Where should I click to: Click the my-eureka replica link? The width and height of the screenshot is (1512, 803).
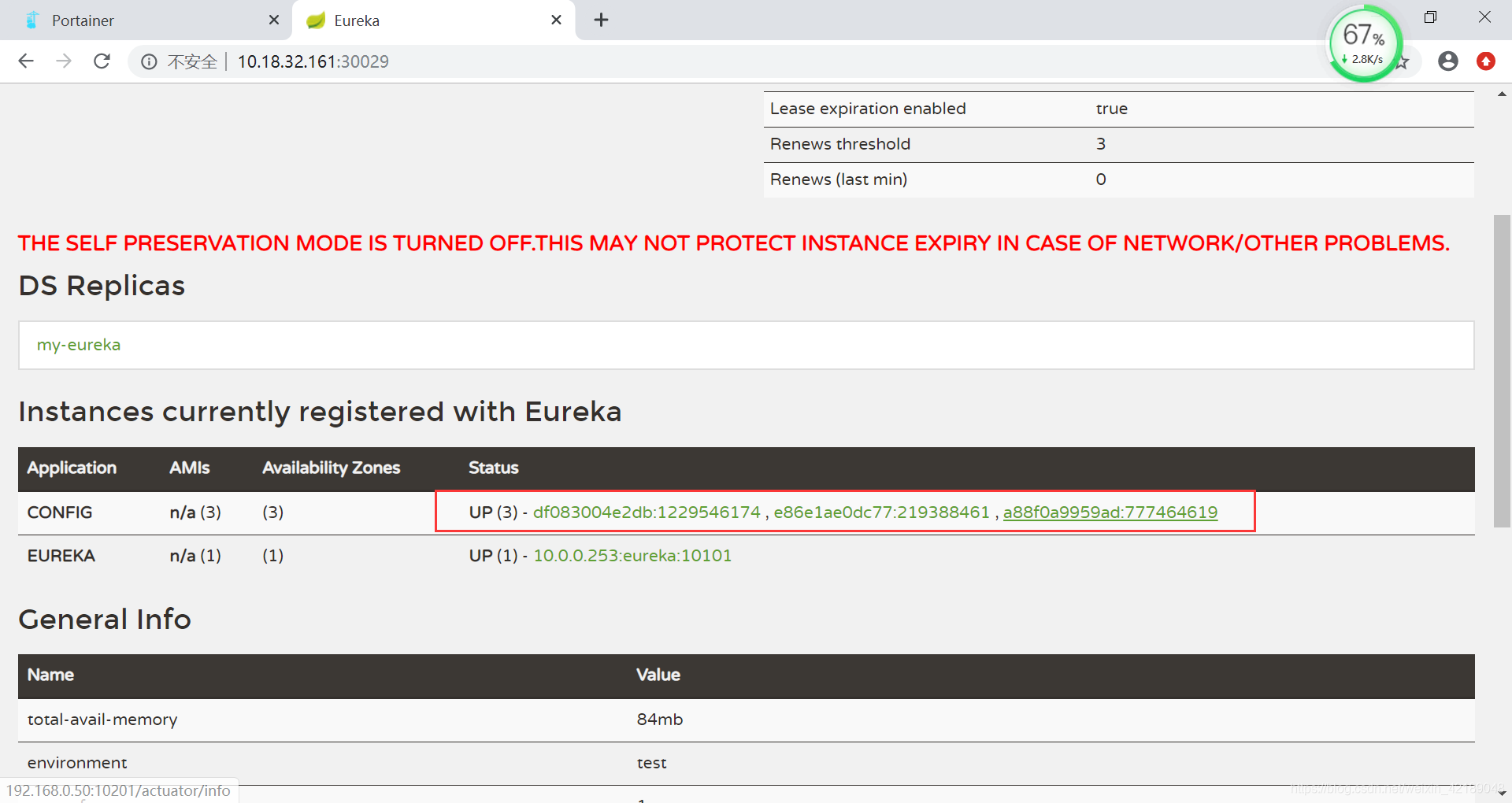[79, 345]
